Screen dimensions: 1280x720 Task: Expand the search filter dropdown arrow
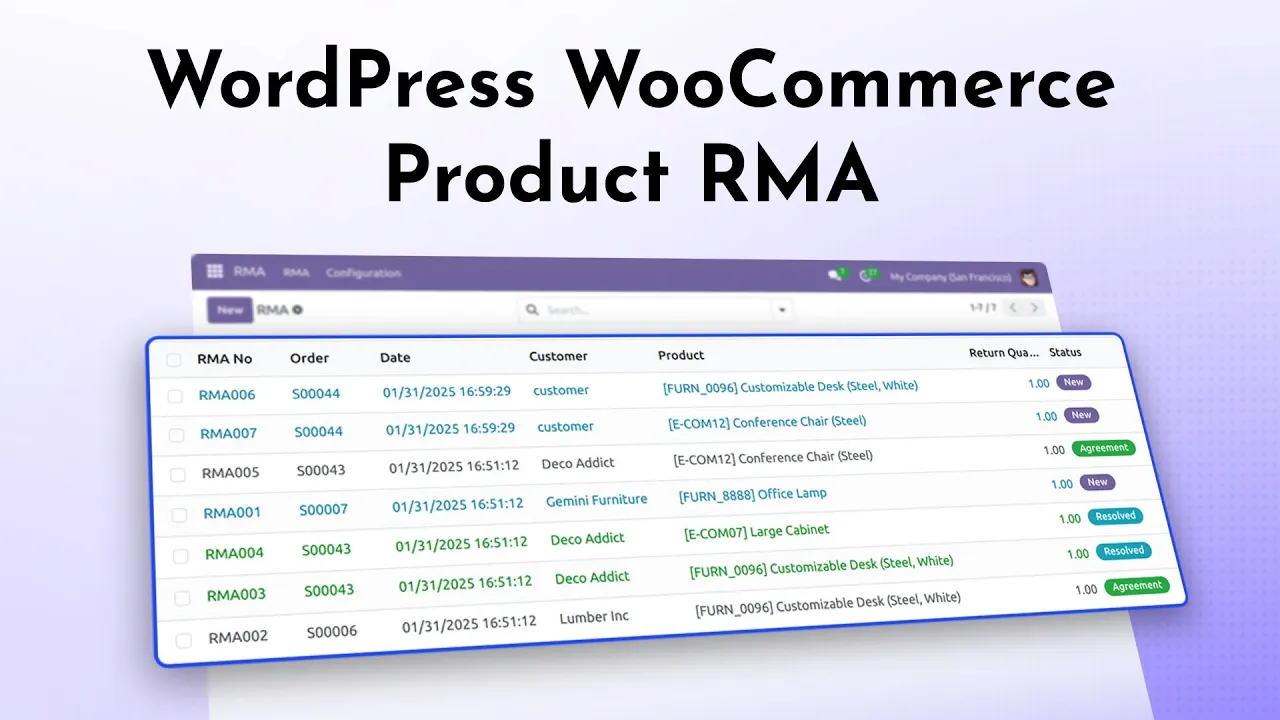pos(782,309)
